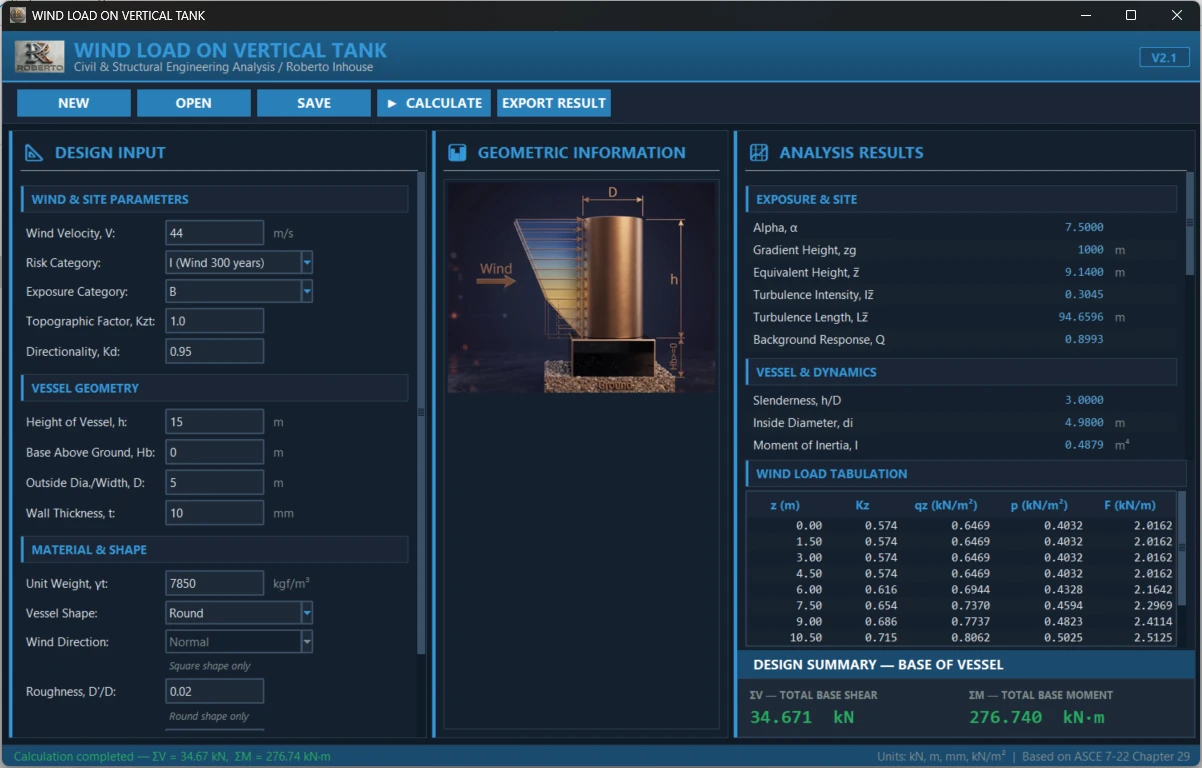Click the Analysis Results panel scrollbar
The image size is (1202, 768).
tap(1190, 224)
